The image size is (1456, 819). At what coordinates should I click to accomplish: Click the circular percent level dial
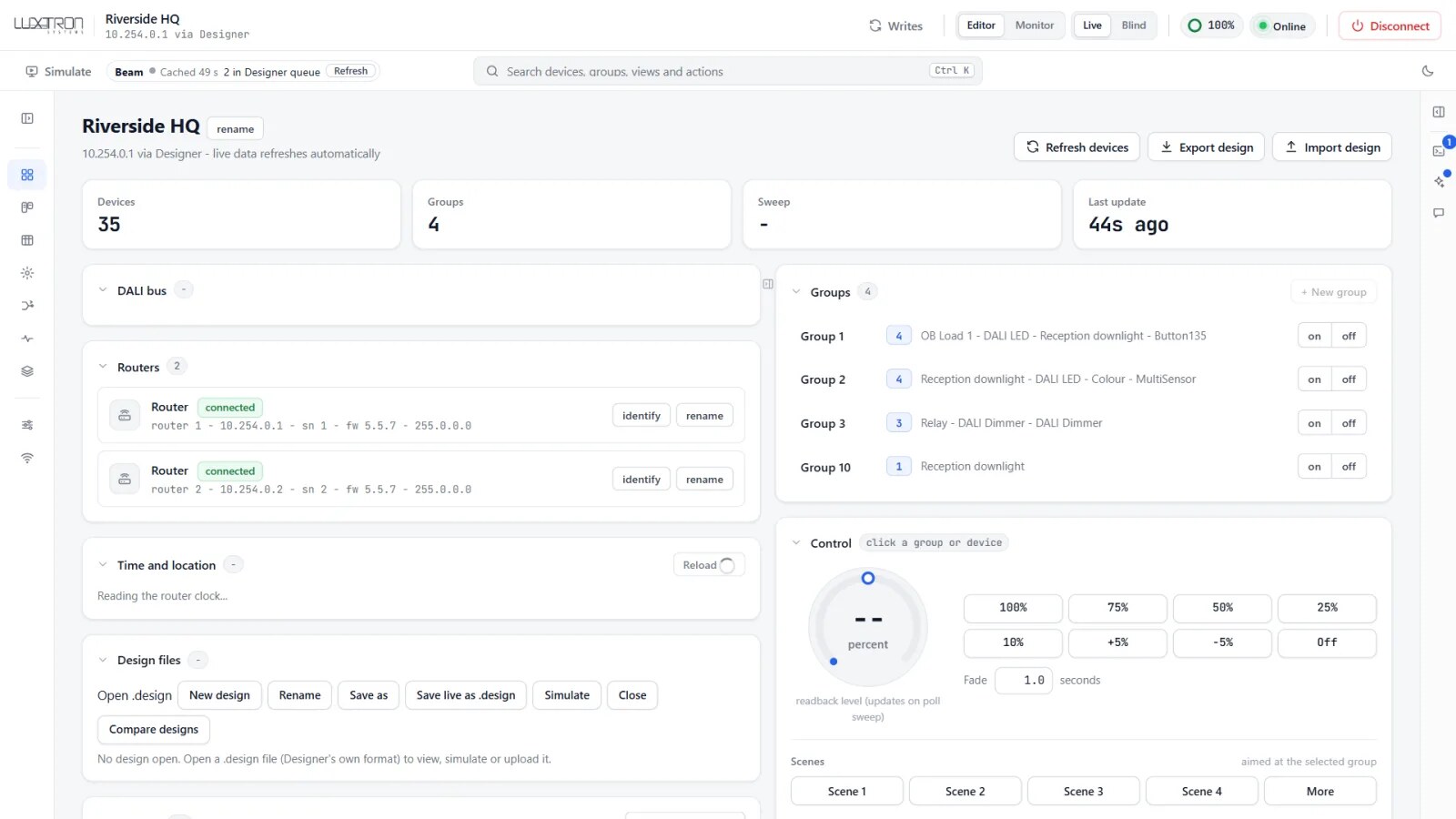tap(868, 627)
